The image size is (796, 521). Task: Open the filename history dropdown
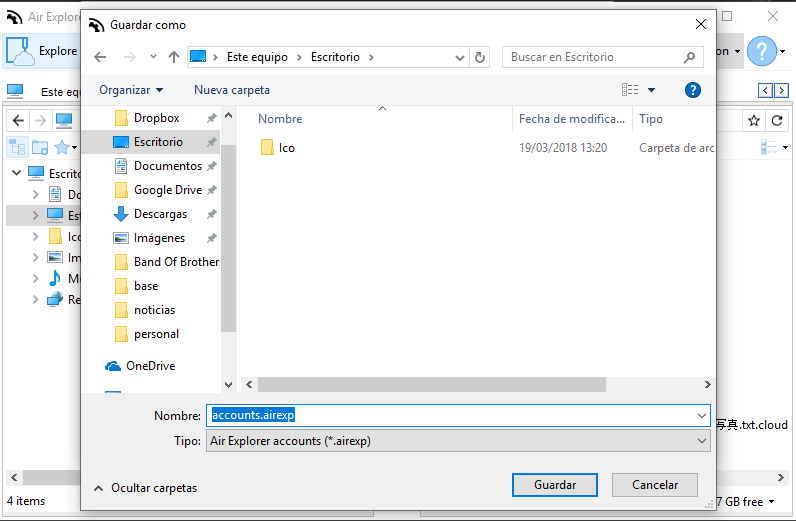click(702, 416)
